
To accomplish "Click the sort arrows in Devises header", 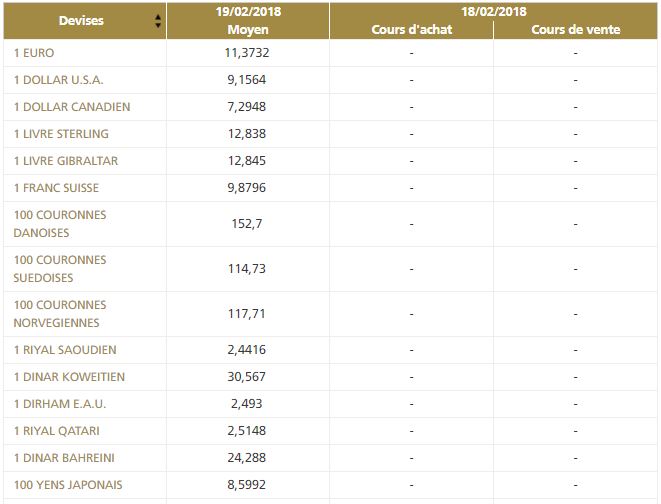I will [157, 21].
